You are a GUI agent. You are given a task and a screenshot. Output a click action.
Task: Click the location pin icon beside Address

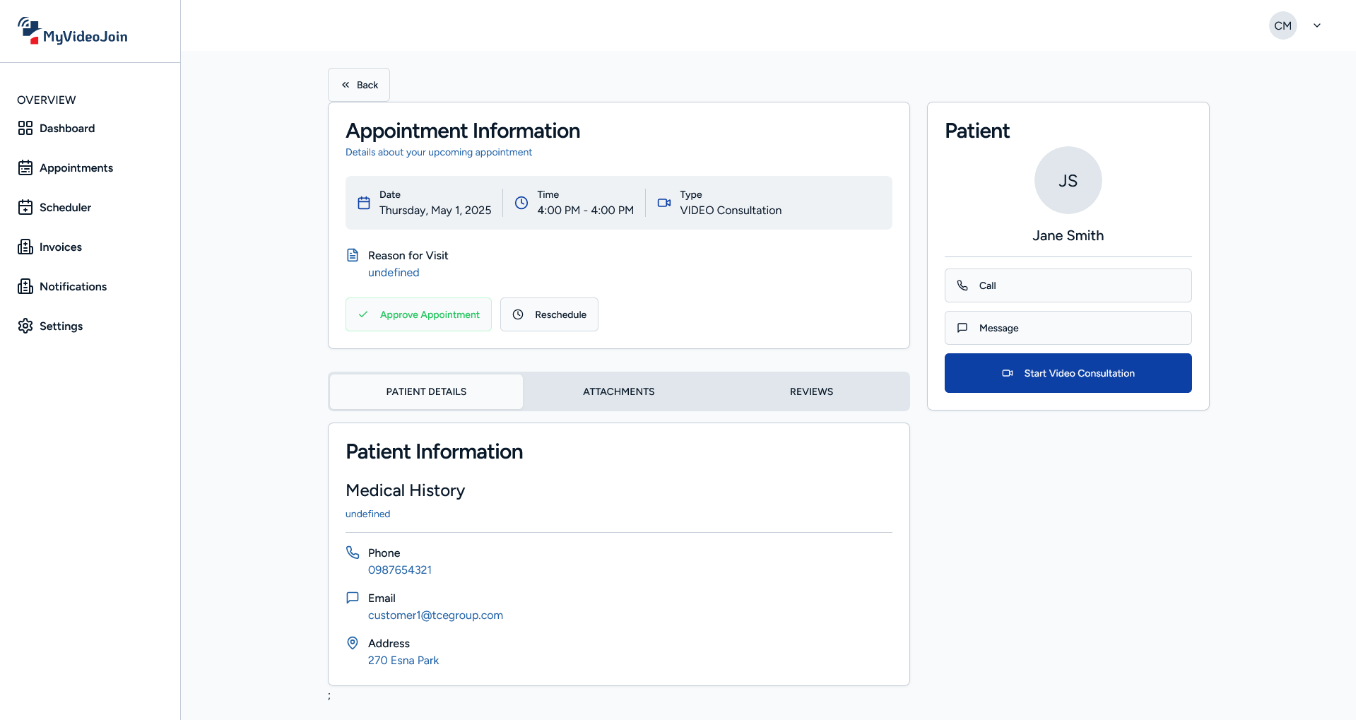point(352,643)
